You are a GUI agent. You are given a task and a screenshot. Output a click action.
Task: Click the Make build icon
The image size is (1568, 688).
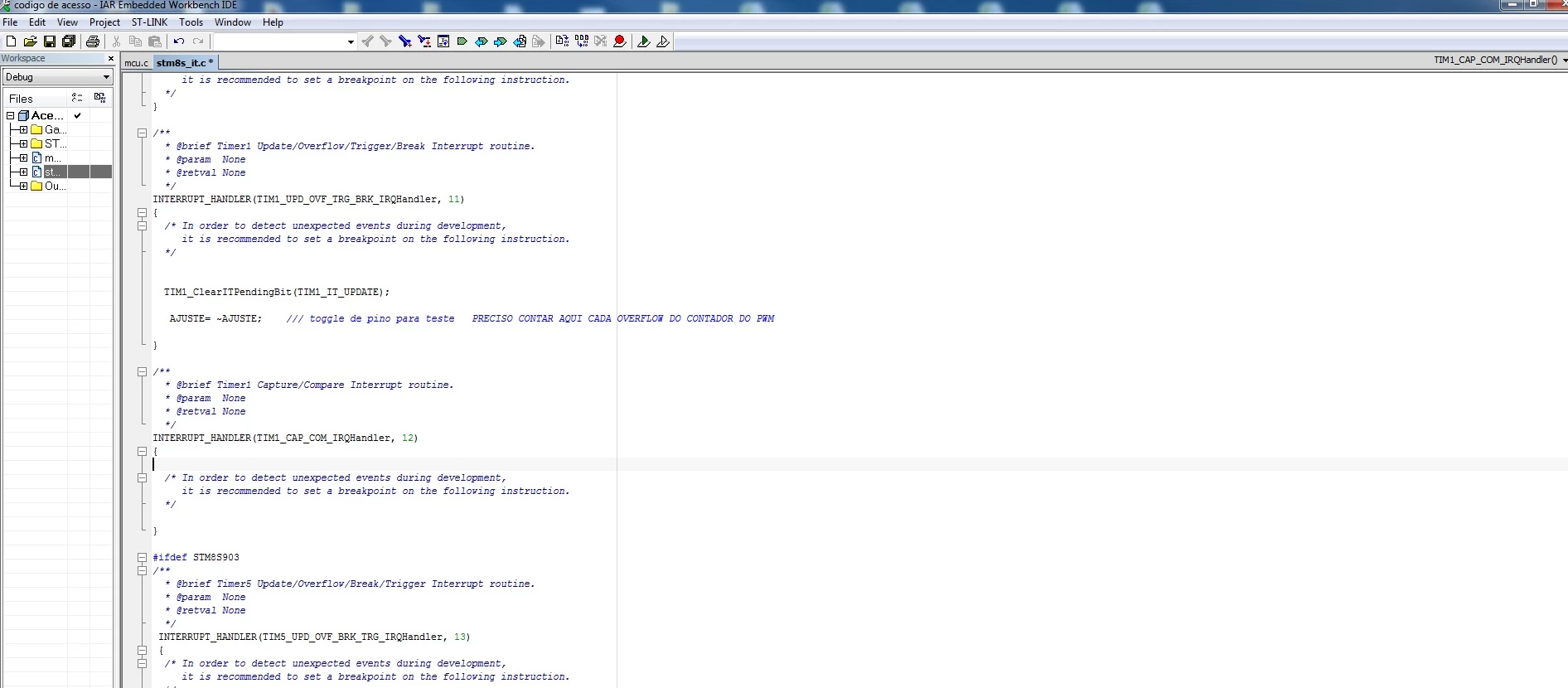pyautogui.click(x=582, y=41)
